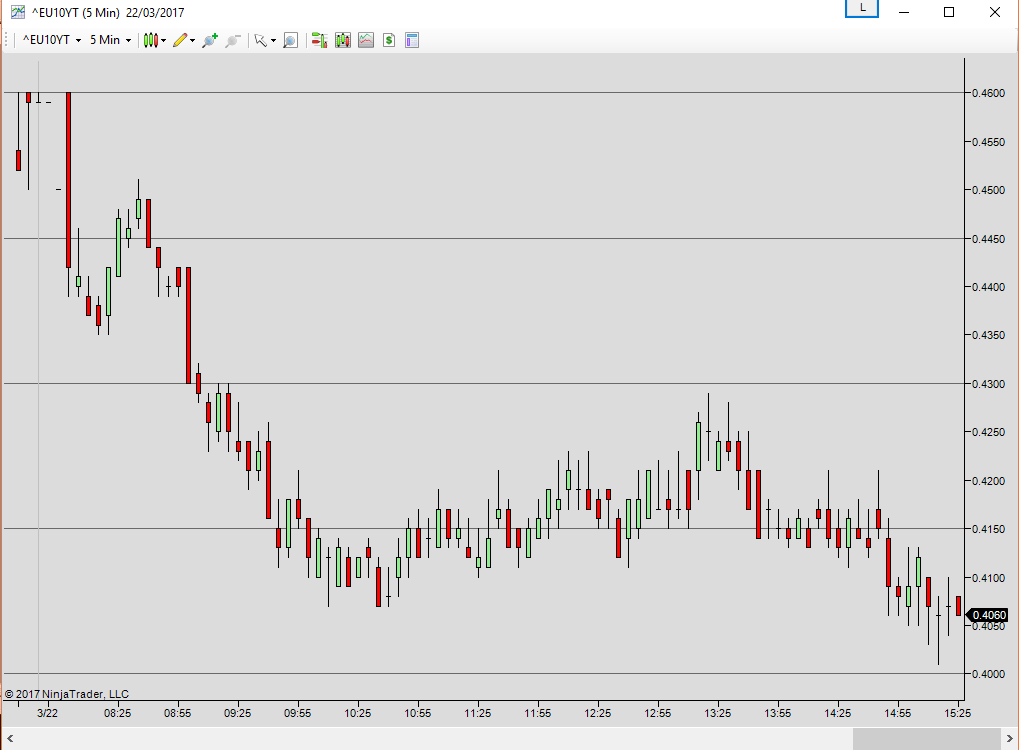
Task: Open the chart style candlestick icon
Action: tap(151, 40)
